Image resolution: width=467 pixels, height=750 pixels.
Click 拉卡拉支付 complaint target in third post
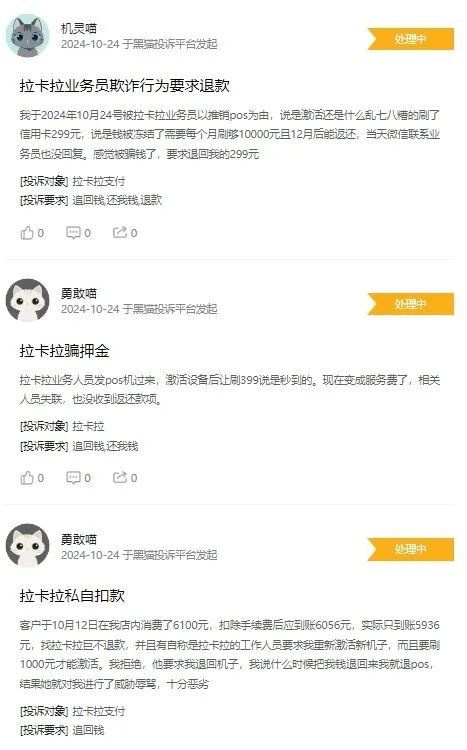99,711
